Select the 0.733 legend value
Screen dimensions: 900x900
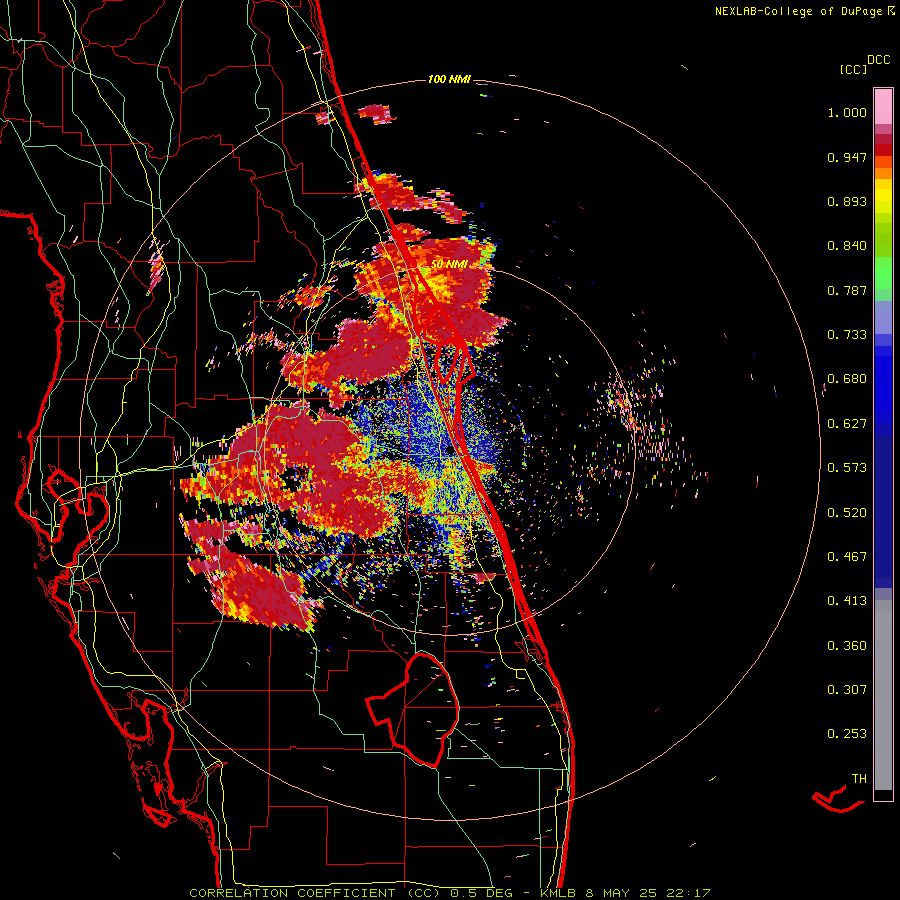tap(847, 335)
